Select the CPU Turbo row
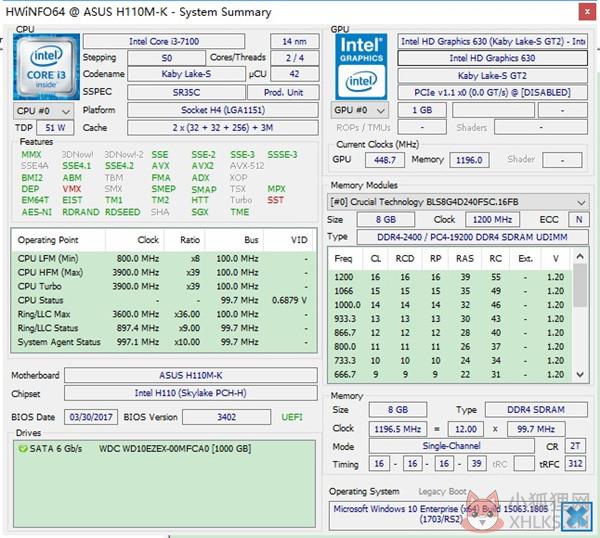 tap(164, 286)
